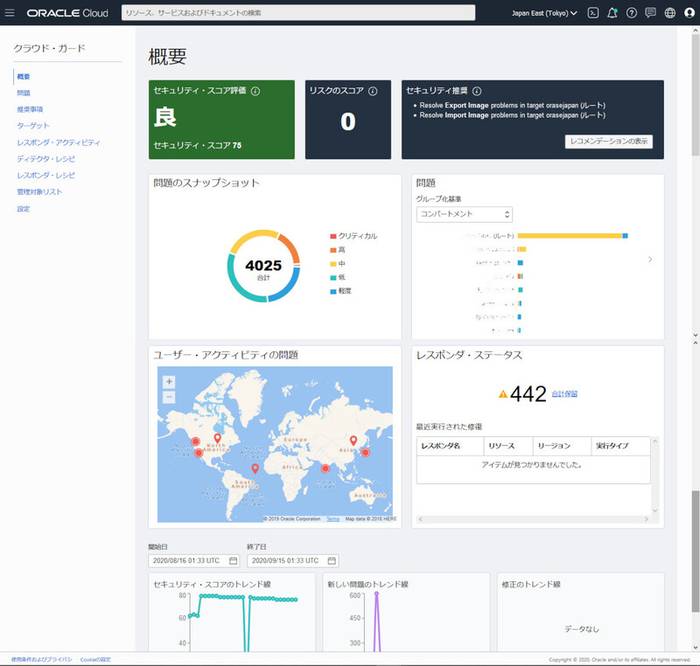The width and height of the screenshot is (700, 666).
Task: Select レスポンダ・アクティビティ in the sidebar
Action: [x=58, y=142]
